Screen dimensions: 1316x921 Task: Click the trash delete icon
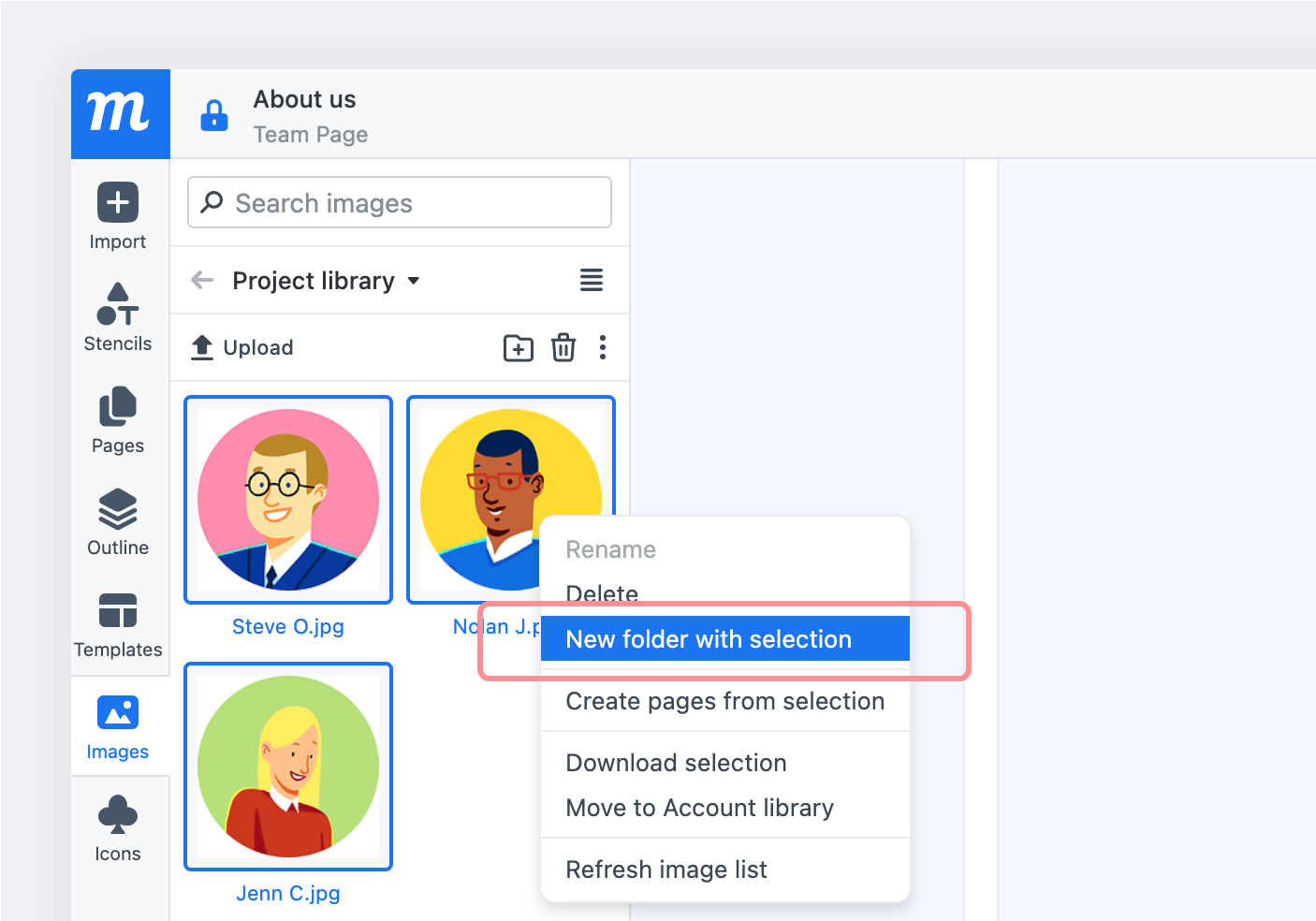click(563, 347)
